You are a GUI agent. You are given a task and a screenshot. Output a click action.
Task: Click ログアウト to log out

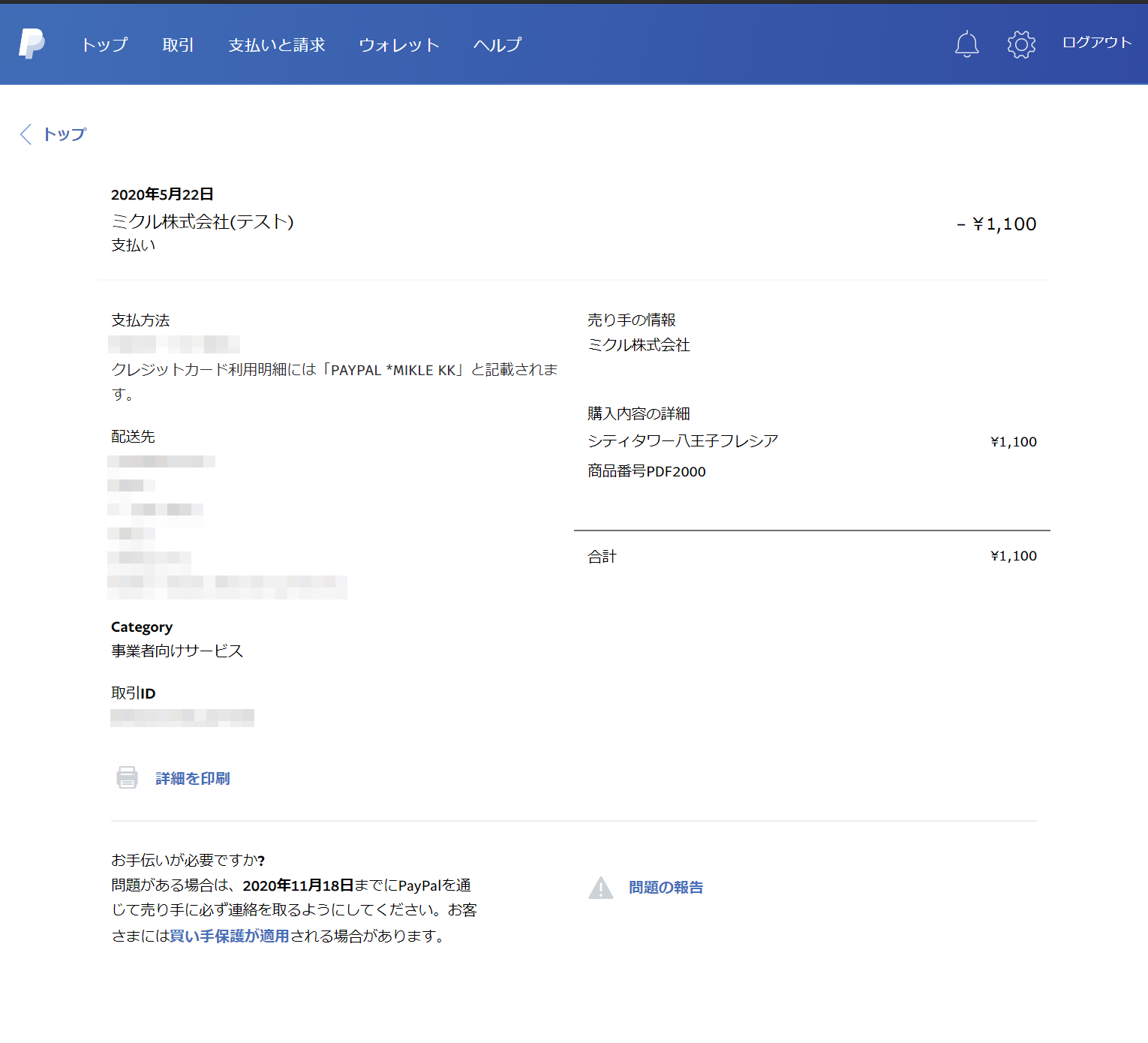(x=1096, y=43)
